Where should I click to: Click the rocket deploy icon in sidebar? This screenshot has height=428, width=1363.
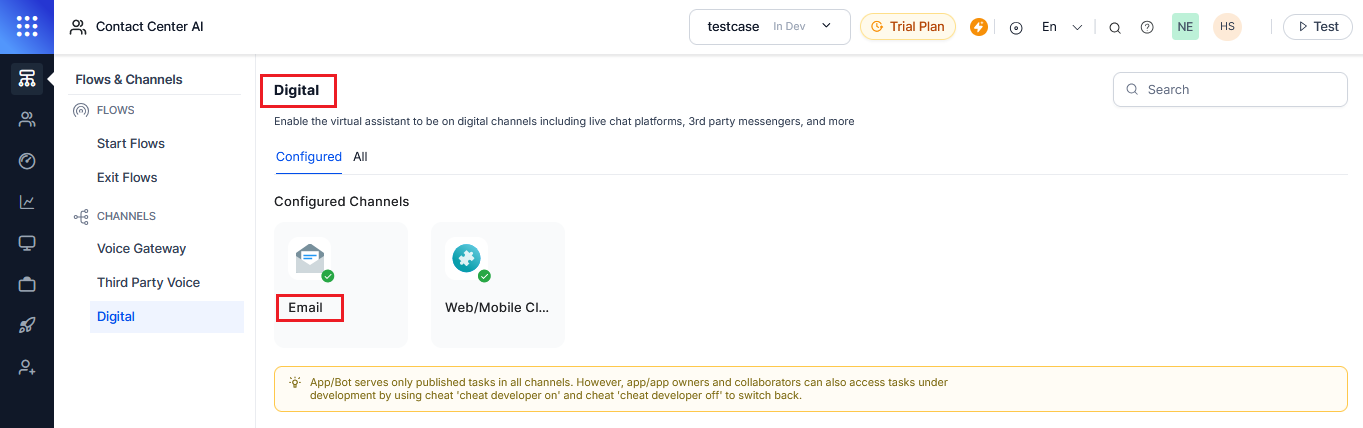27,326
